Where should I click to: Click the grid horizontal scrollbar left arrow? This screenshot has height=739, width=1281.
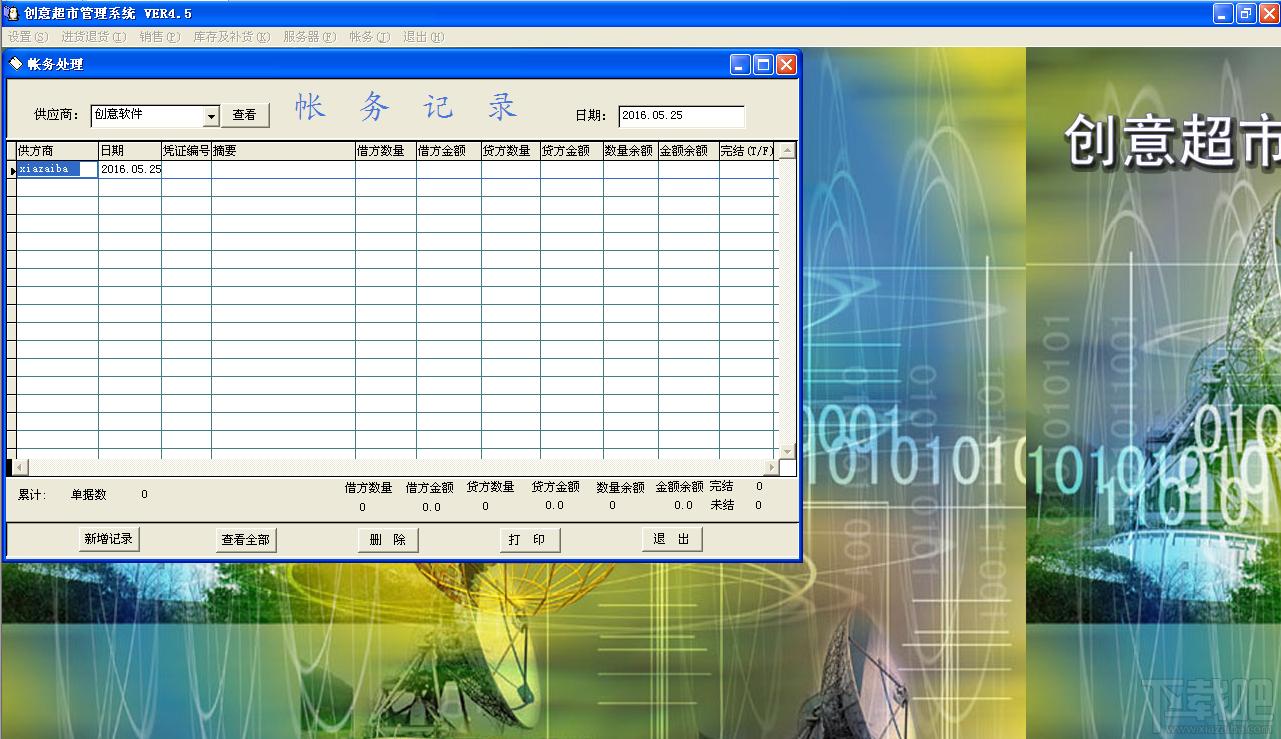pos(21,467)
